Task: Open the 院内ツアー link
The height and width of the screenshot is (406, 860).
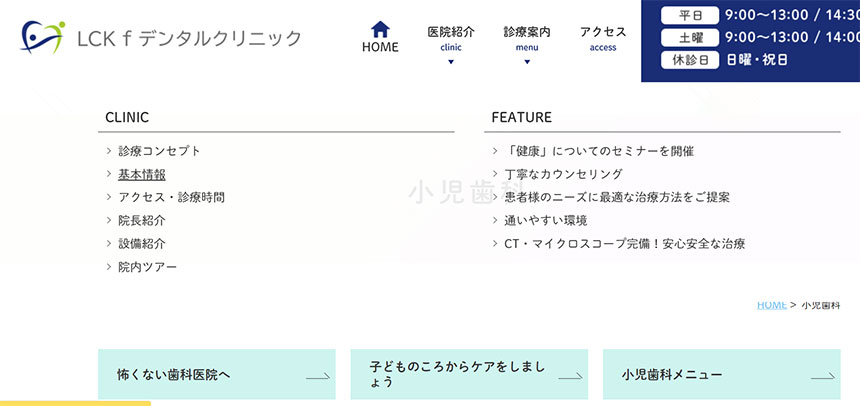Action: (x=148, y=267)
